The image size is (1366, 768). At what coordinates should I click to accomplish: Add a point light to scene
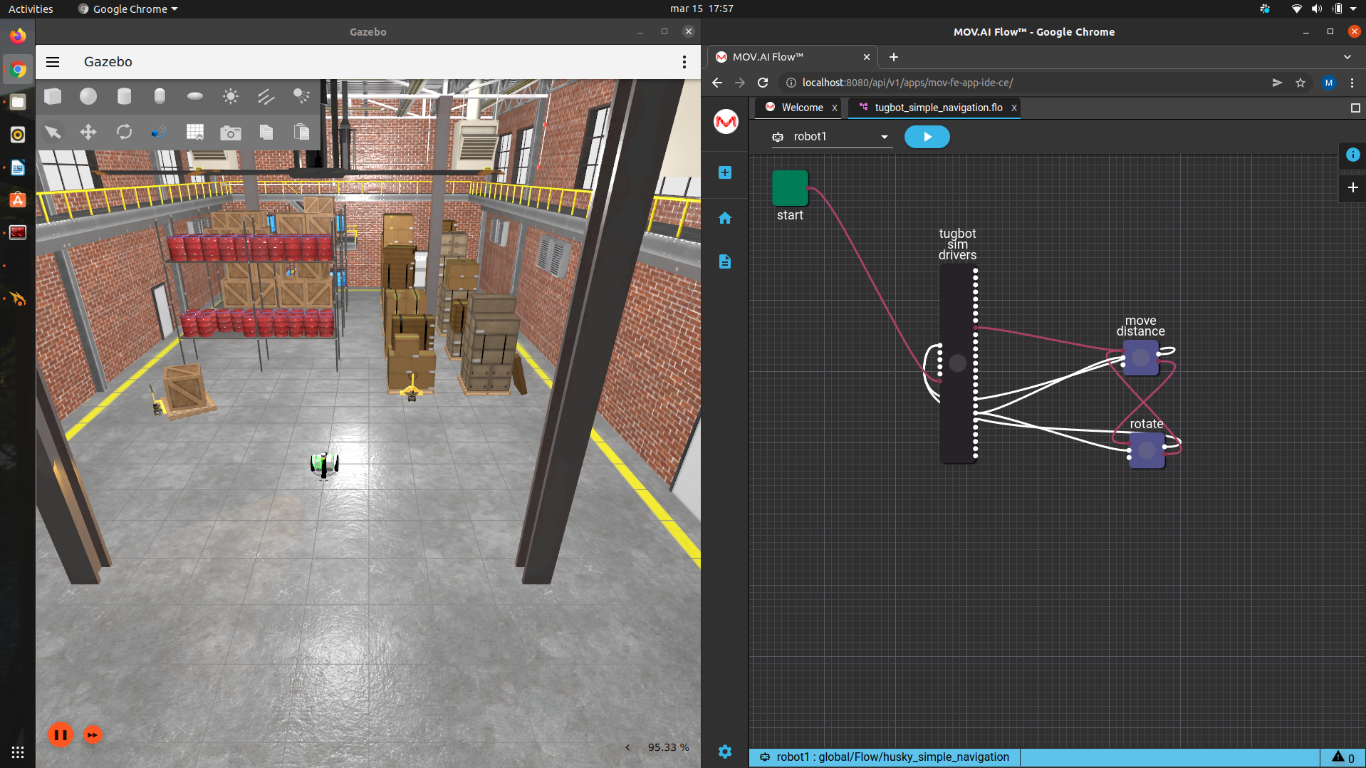(231, 96)
